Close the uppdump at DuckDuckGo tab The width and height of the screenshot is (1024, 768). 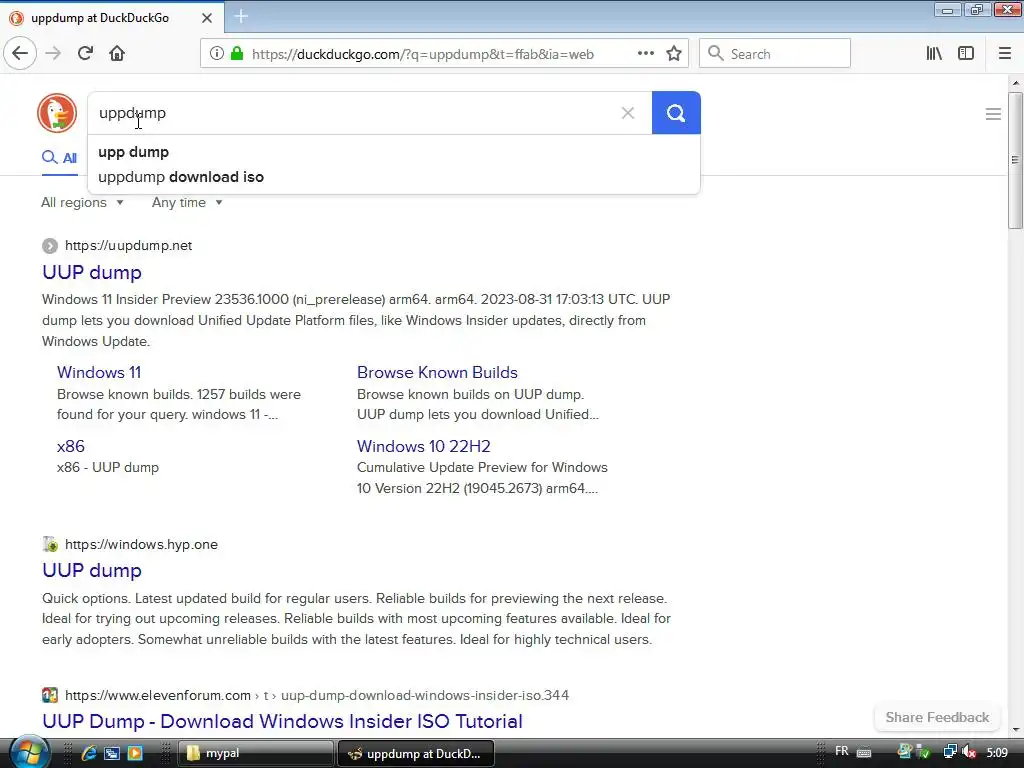(207, 18)
